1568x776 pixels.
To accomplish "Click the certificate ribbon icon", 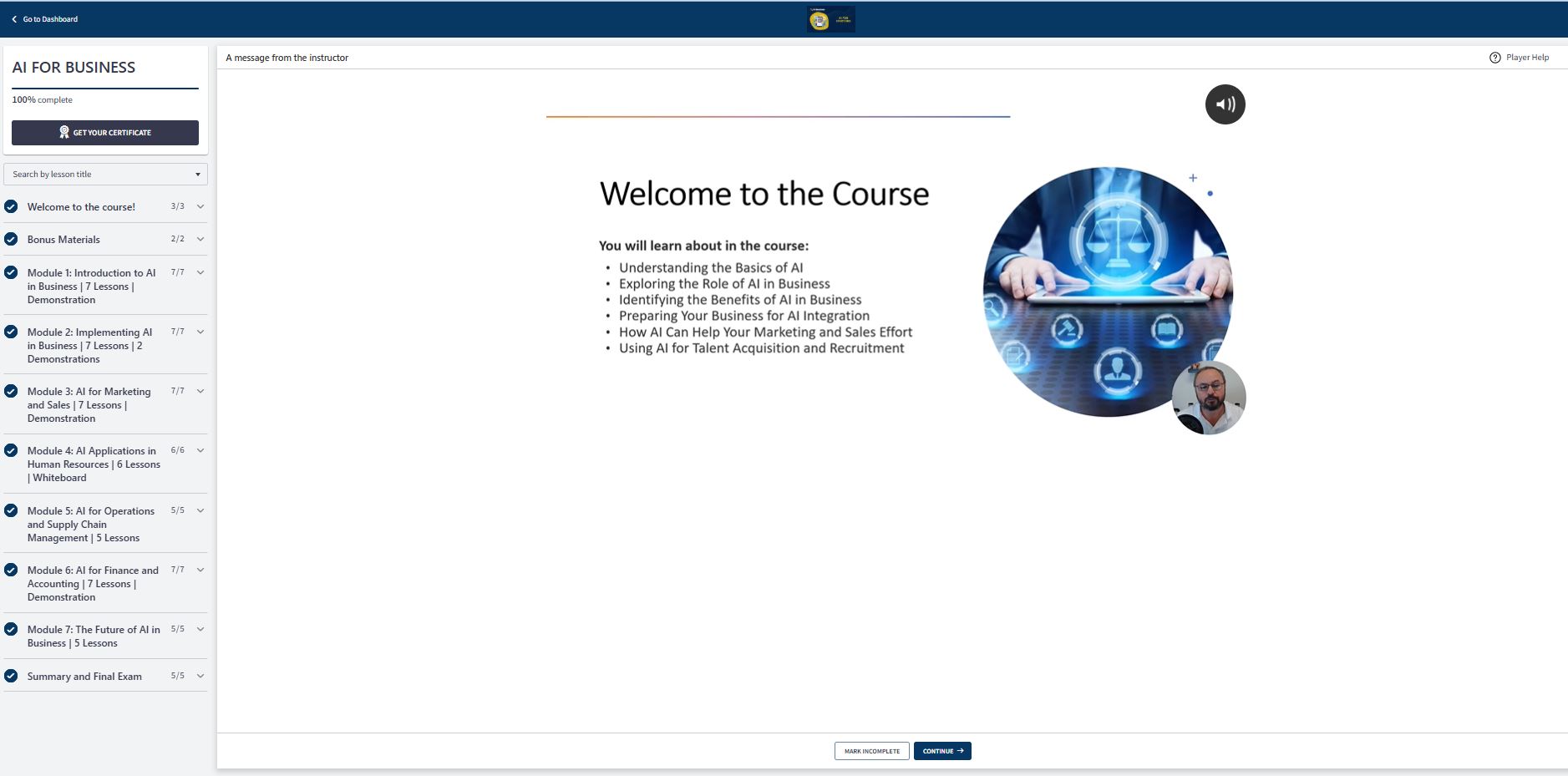I will pyautogui.click(x=64, y=132).
